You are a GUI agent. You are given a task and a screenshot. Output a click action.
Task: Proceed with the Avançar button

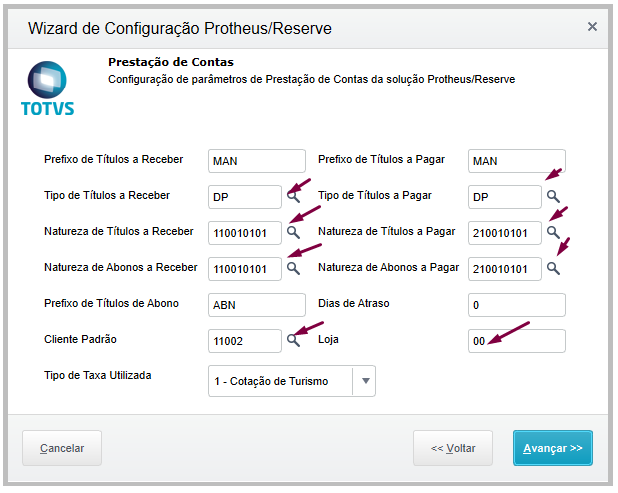click(x=553, y=448)
